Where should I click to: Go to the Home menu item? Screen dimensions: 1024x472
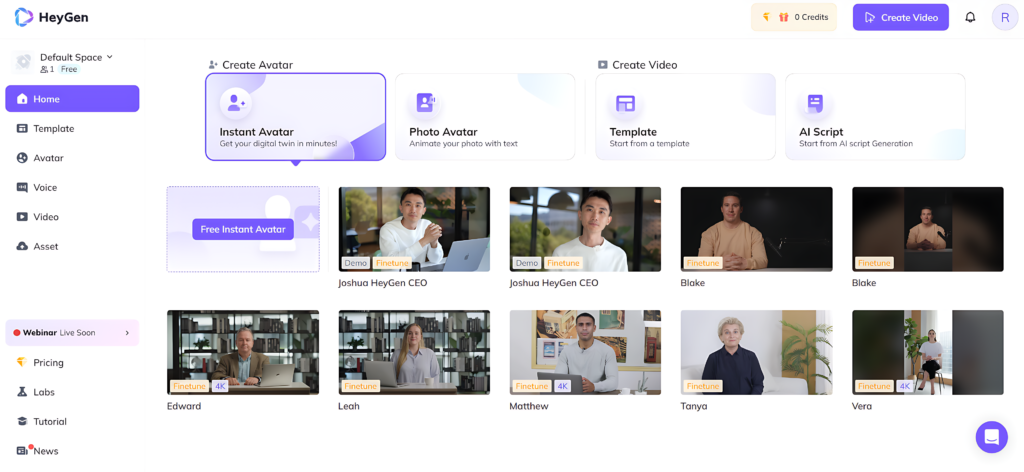[72, 99]
